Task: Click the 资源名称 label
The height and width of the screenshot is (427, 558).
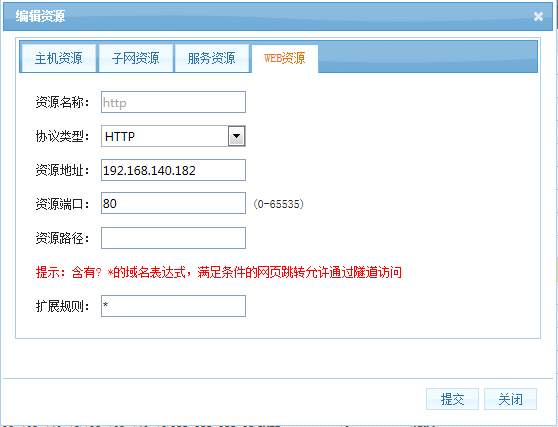Action: click(x=62, y=102)
